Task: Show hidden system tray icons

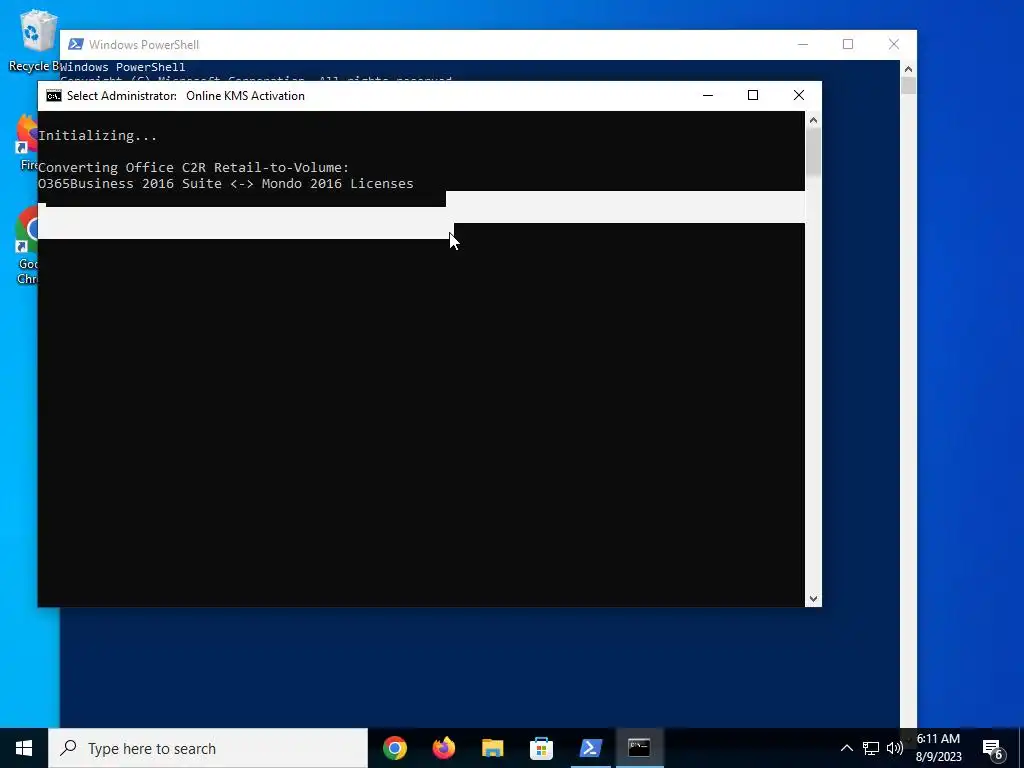Action: tap(846, 748)
